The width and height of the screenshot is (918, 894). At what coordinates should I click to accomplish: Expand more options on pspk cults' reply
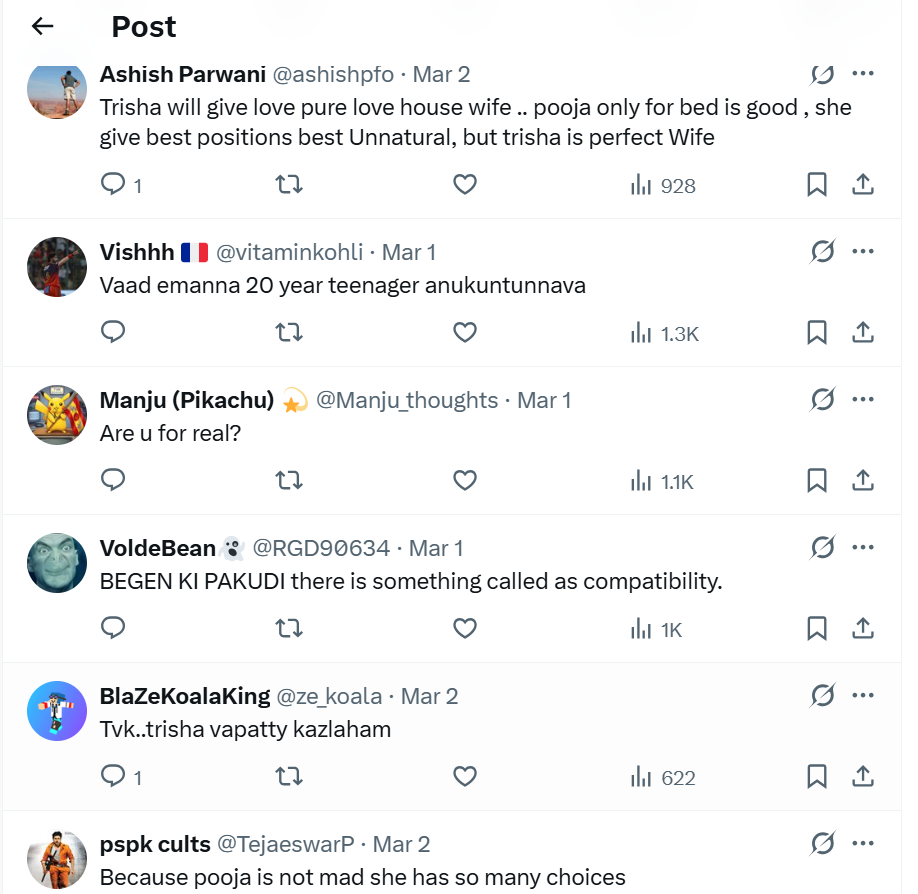click(x=863, y=844)
